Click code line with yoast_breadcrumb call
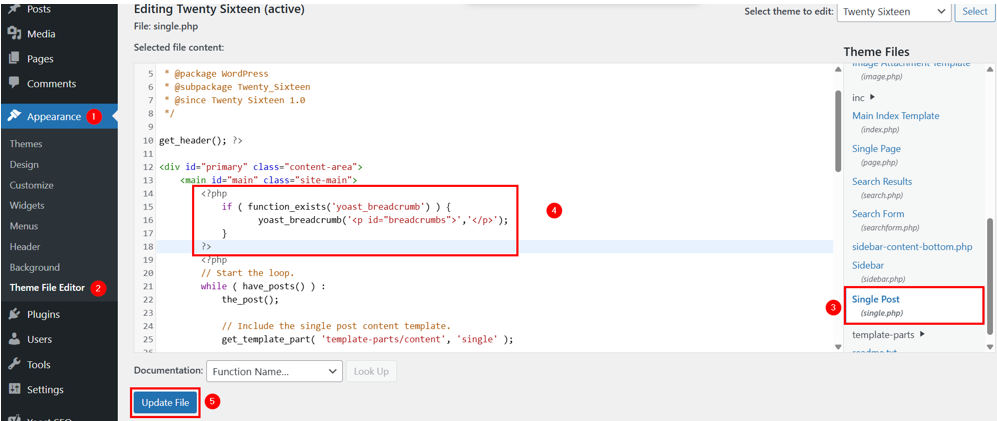The width and height of the screenshot is (997, 421). tap(384, 220)
